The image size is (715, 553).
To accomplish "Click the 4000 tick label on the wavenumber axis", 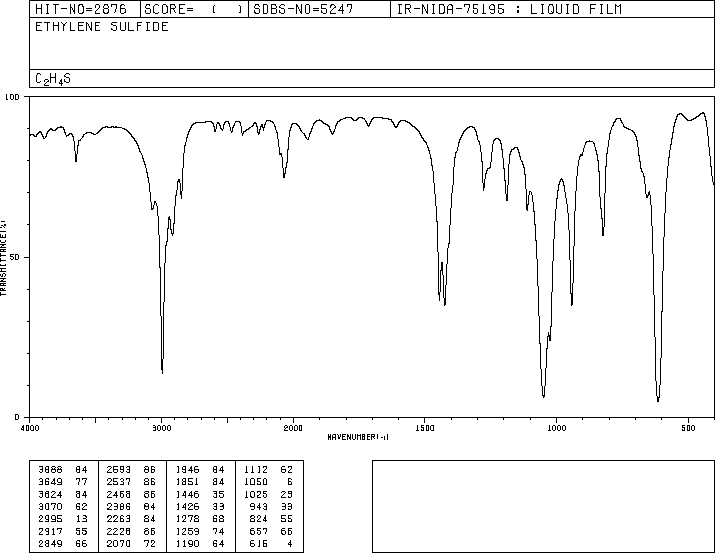I will point(30,428).
